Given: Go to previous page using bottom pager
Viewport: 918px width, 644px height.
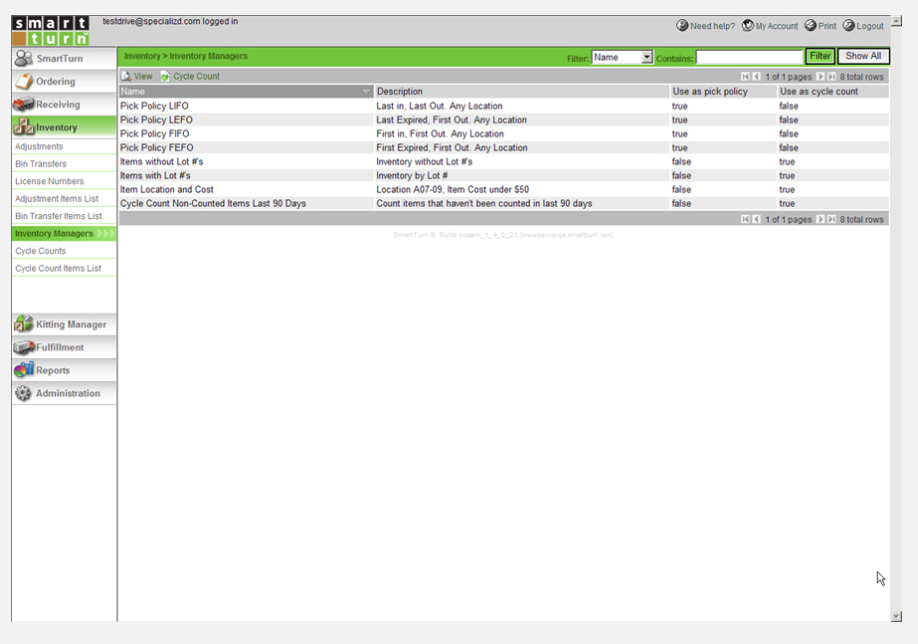Looking at the screenshot, I should tap(756, 219).
